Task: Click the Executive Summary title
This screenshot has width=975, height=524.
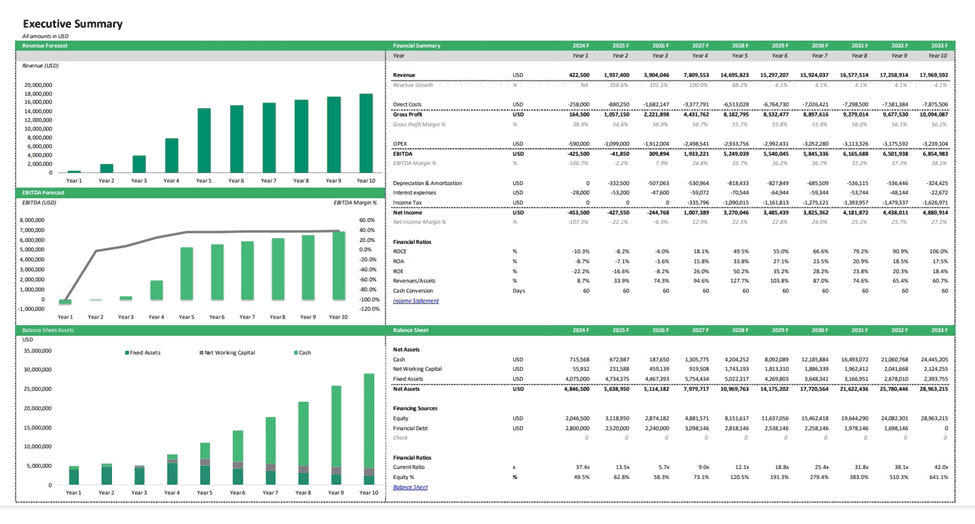Action: 73,24
